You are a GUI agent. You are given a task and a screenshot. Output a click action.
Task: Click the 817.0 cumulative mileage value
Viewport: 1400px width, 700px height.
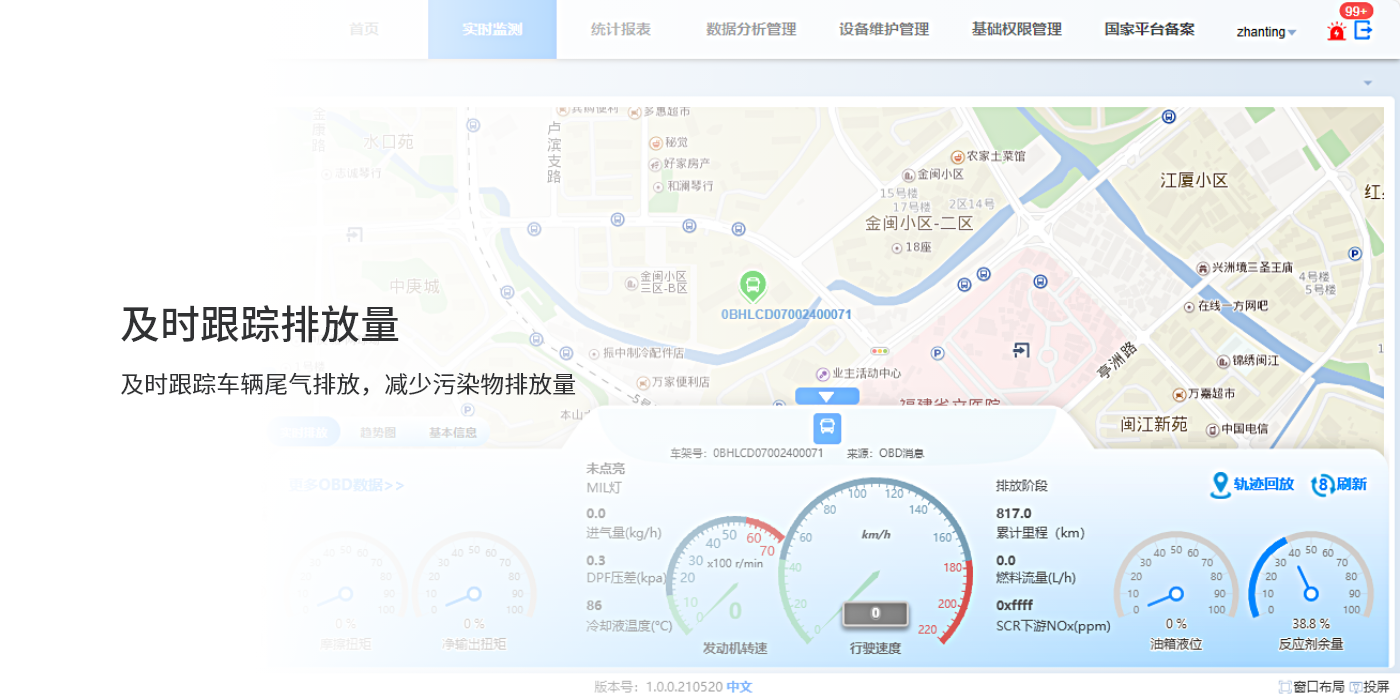click(1014, 514)
